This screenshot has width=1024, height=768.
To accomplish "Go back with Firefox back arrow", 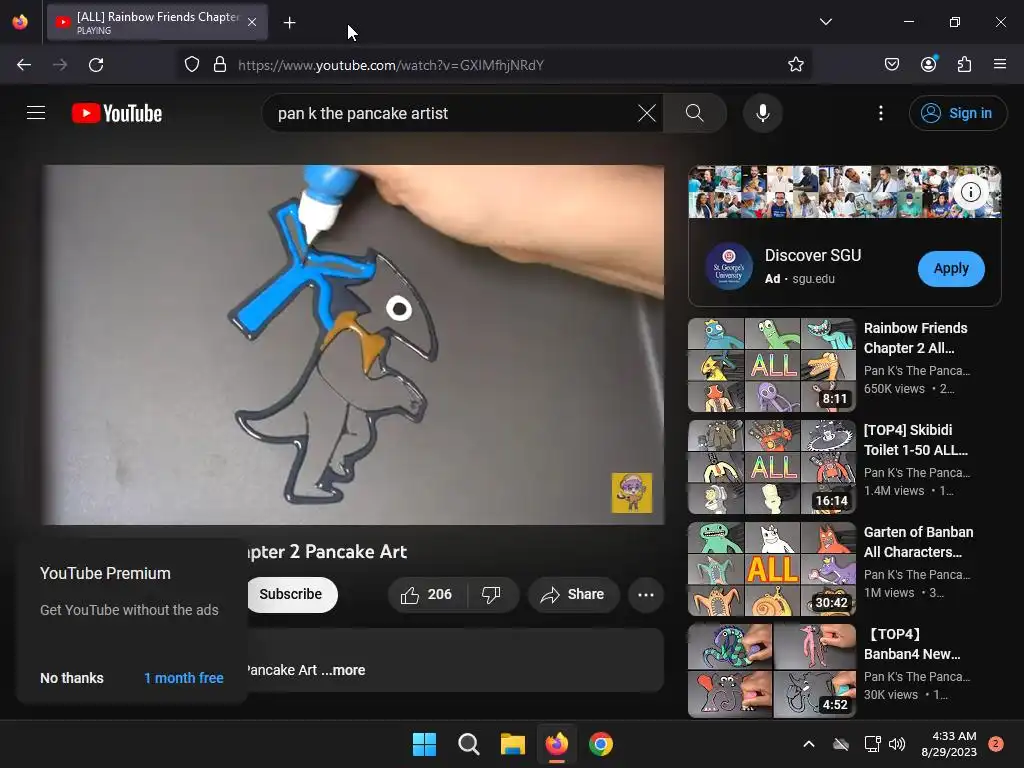I will click(24, 65).
